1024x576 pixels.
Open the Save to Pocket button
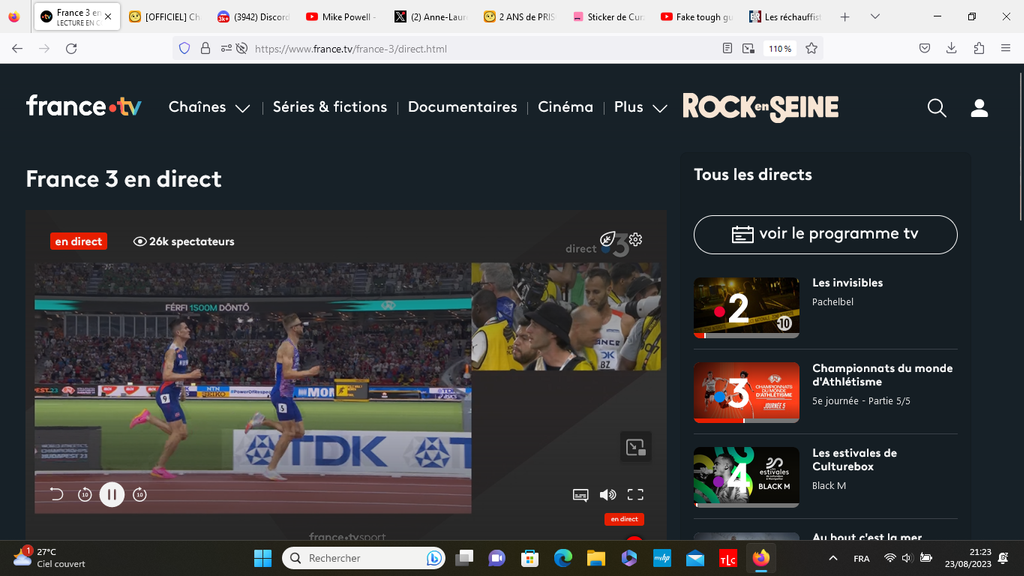coord(924,48)
